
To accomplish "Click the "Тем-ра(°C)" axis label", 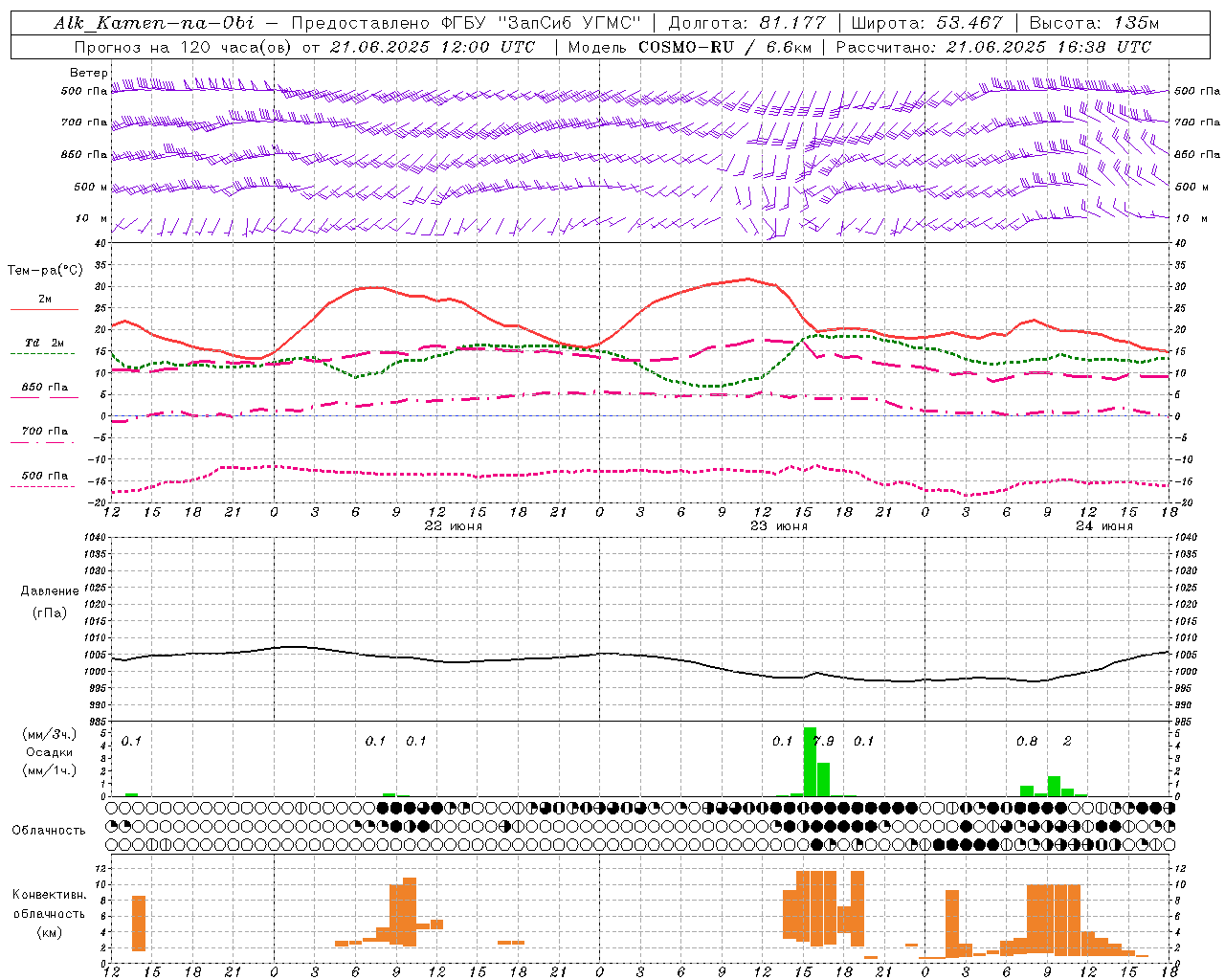I will 45,271.
